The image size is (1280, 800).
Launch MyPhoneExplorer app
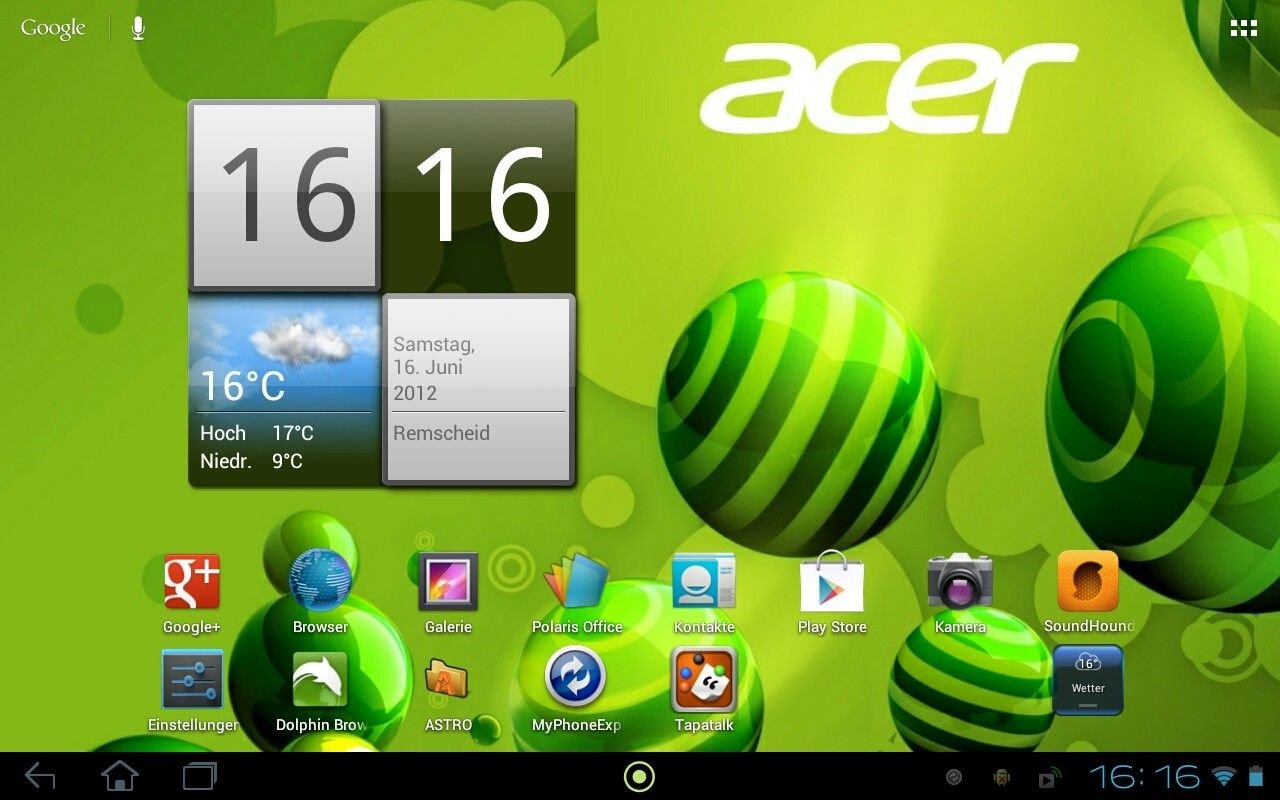click(x=576, y=690)
